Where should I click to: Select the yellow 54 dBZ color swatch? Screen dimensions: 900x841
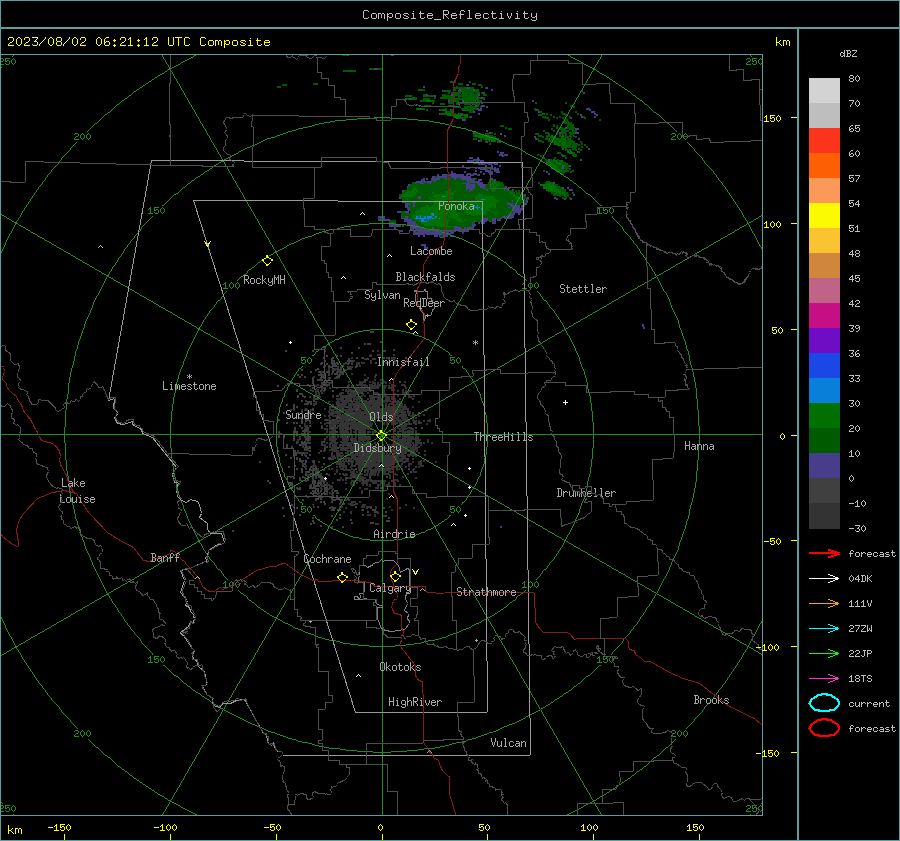[824, 215]
